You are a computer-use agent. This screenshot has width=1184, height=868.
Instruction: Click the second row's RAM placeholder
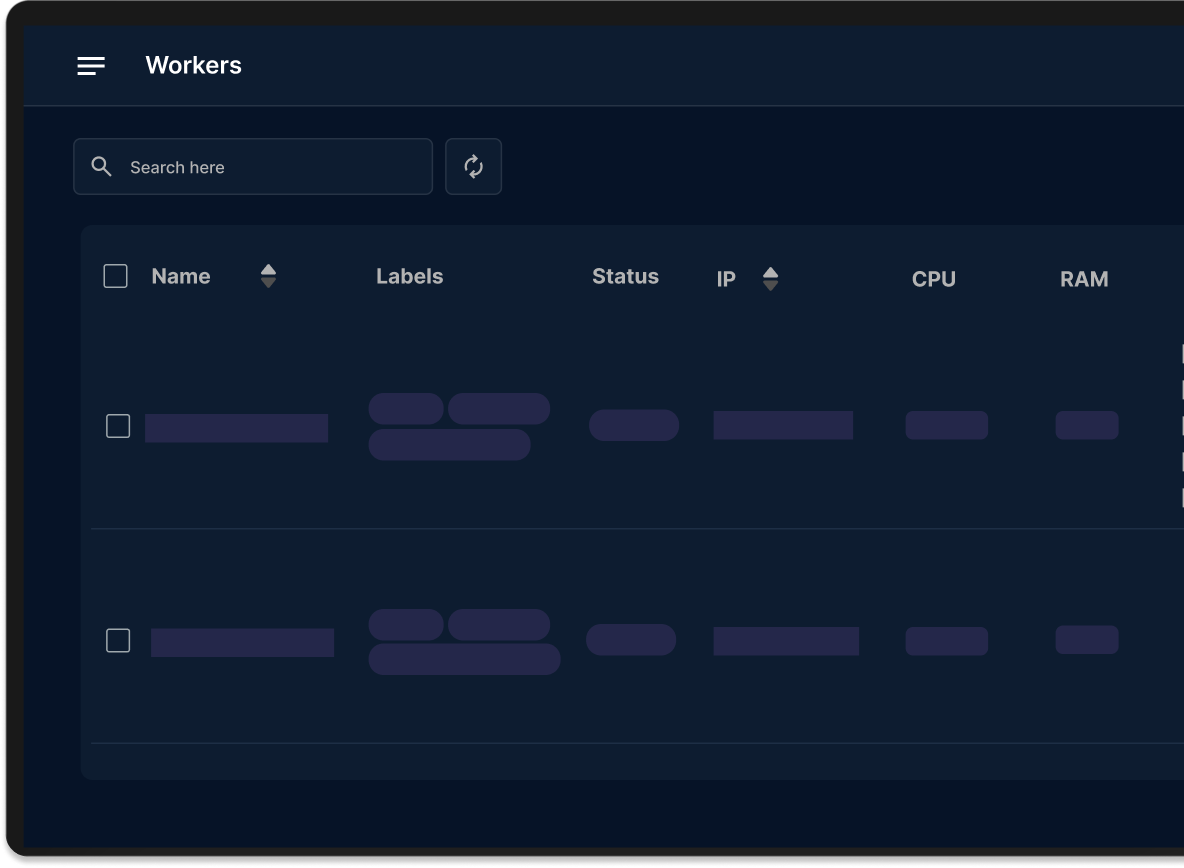(x=1086, y=640)
